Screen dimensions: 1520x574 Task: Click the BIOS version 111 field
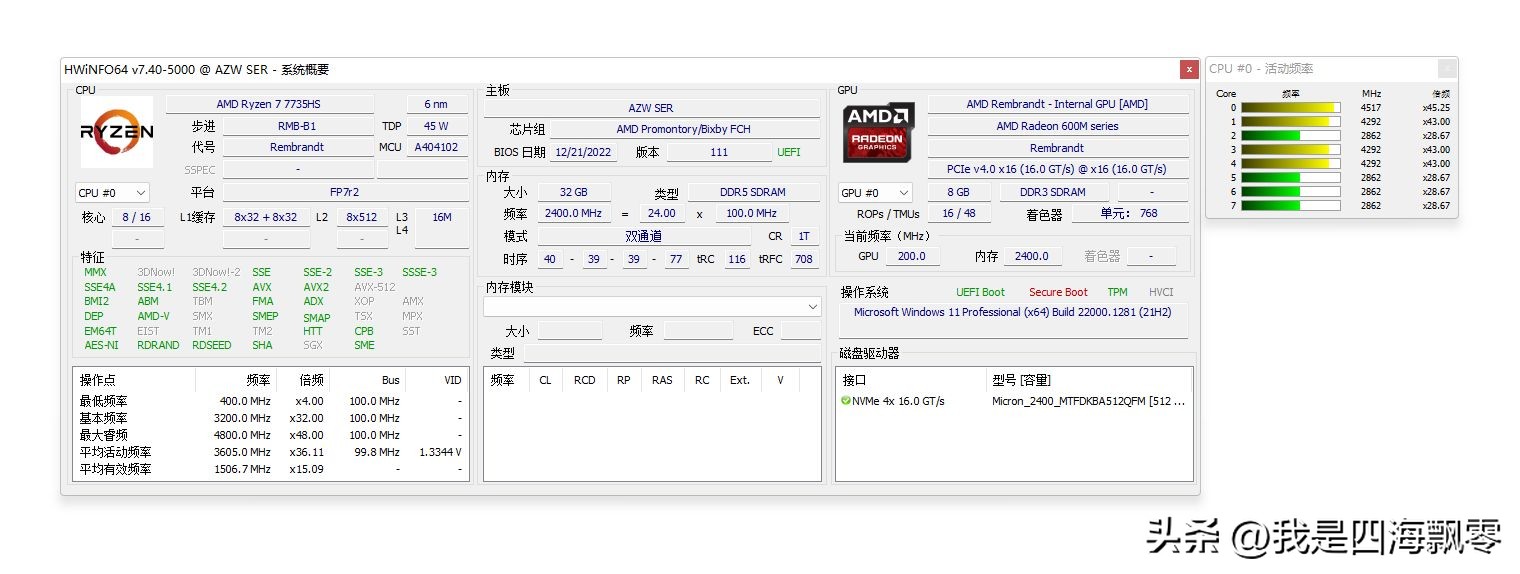(x=719, y=152)
